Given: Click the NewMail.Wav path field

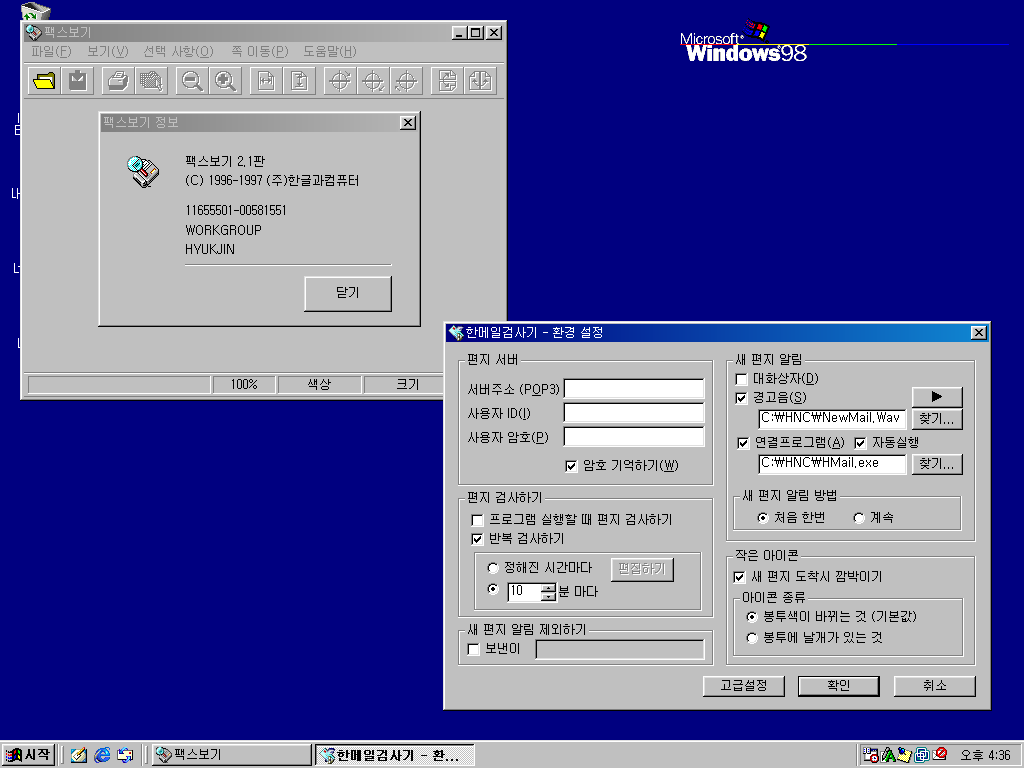Looking at the screenshot, I should [x=833, y=418].
